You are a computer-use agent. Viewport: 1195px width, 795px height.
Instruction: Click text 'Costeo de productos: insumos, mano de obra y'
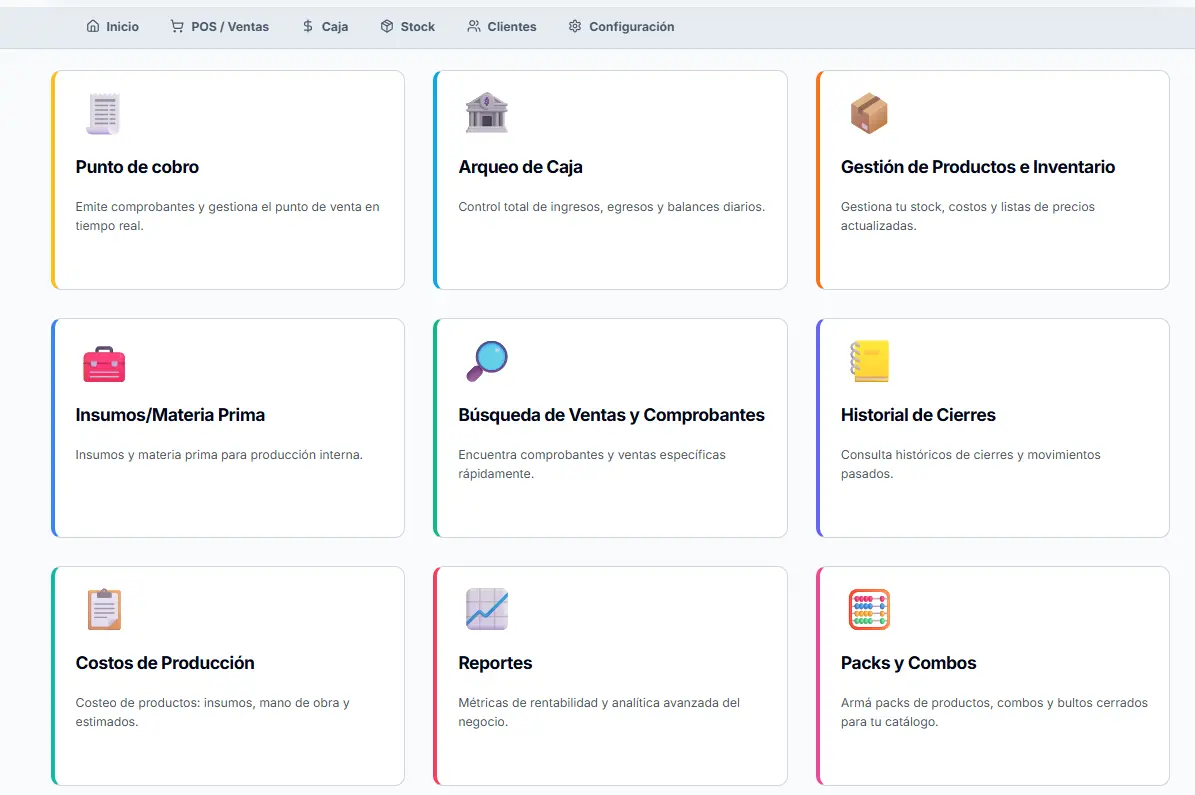(213, 703)
